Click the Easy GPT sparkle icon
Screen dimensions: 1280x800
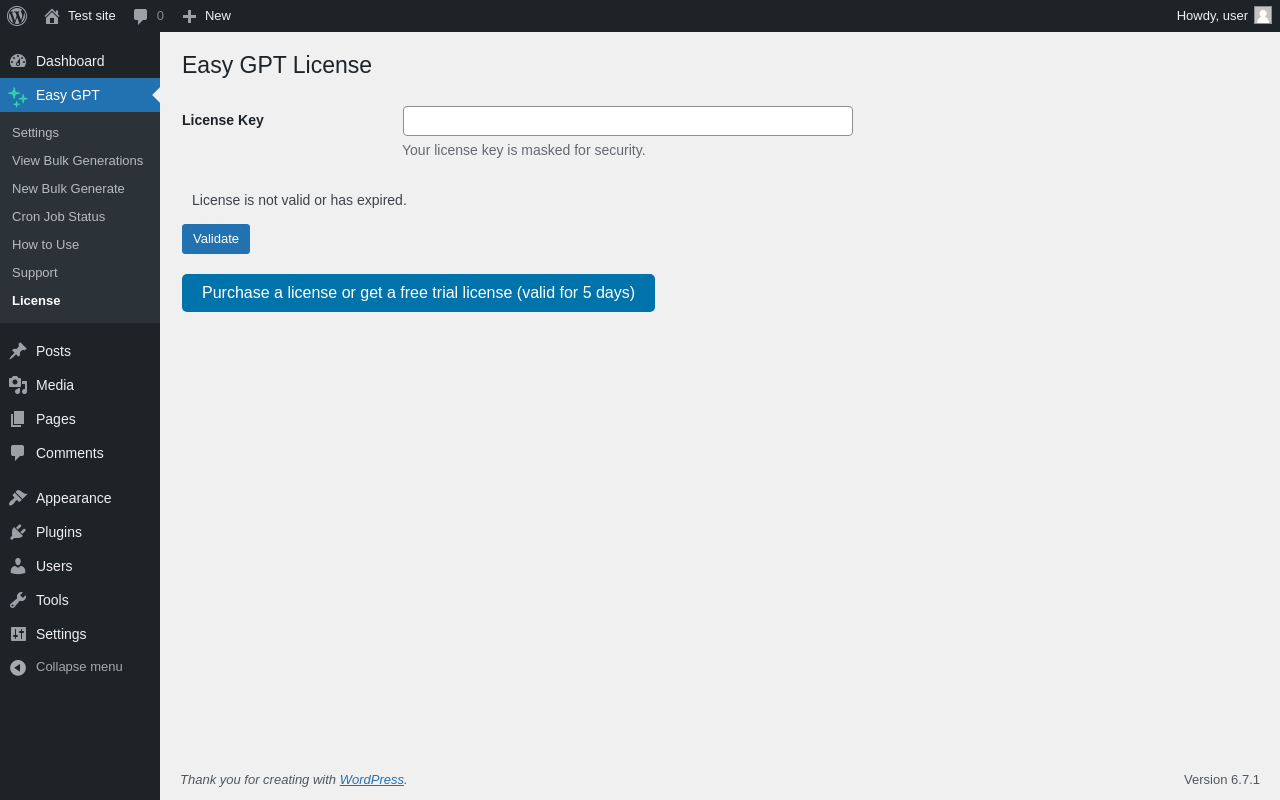pos(18,96)
